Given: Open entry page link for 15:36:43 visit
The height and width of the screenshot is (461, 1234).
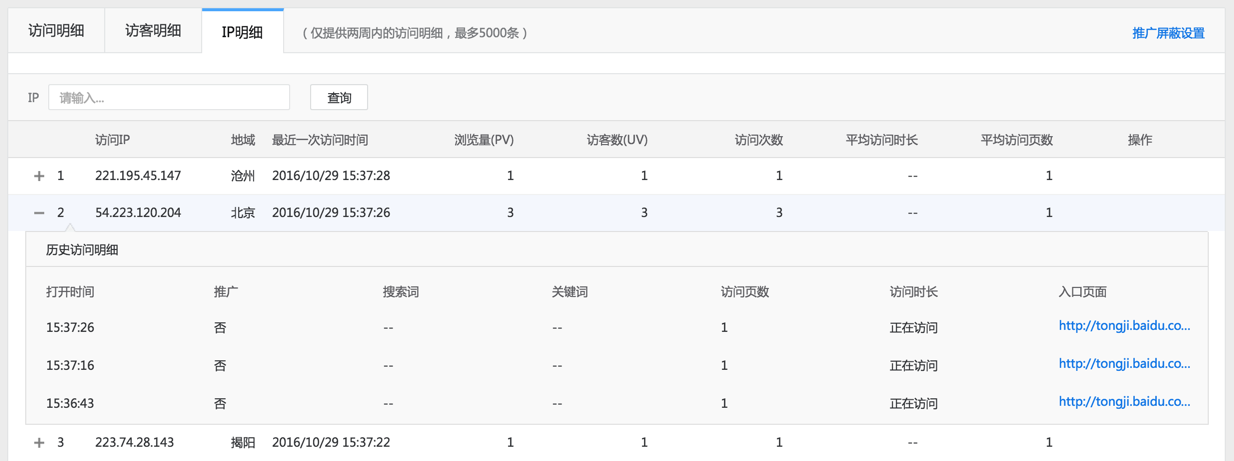Looking at the screenshot, I should coord(1124,402).
